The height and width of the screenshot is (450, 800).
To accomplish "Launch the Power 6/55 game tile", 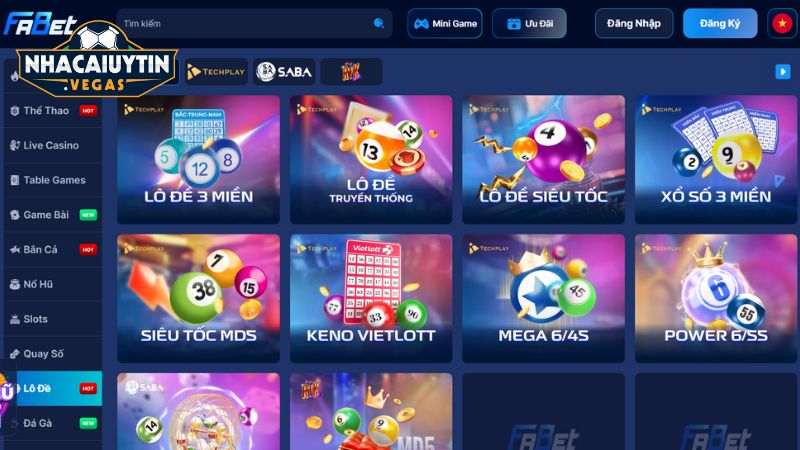I will coord(716,298).
